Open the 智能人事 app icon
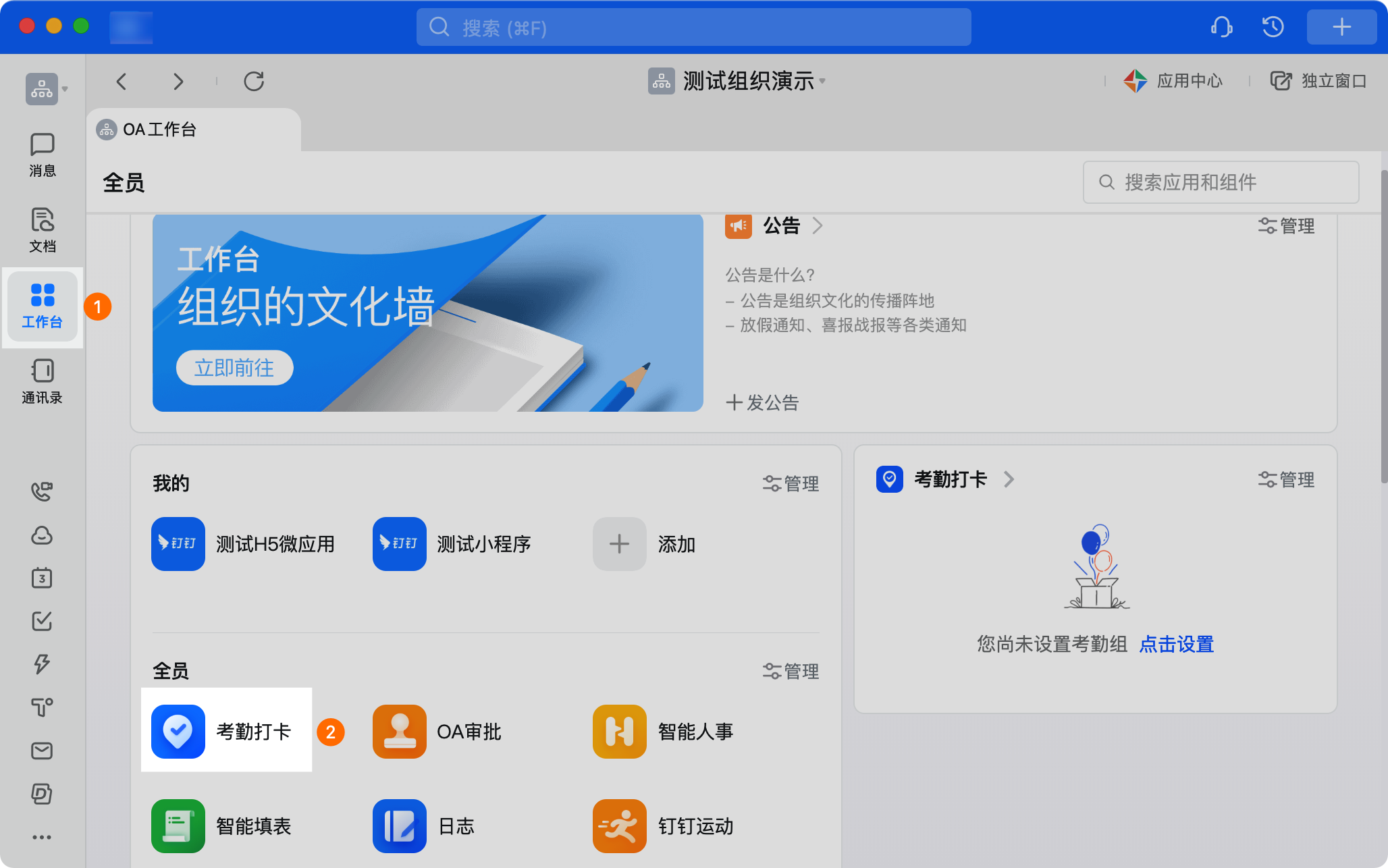 tap(620, 732)
